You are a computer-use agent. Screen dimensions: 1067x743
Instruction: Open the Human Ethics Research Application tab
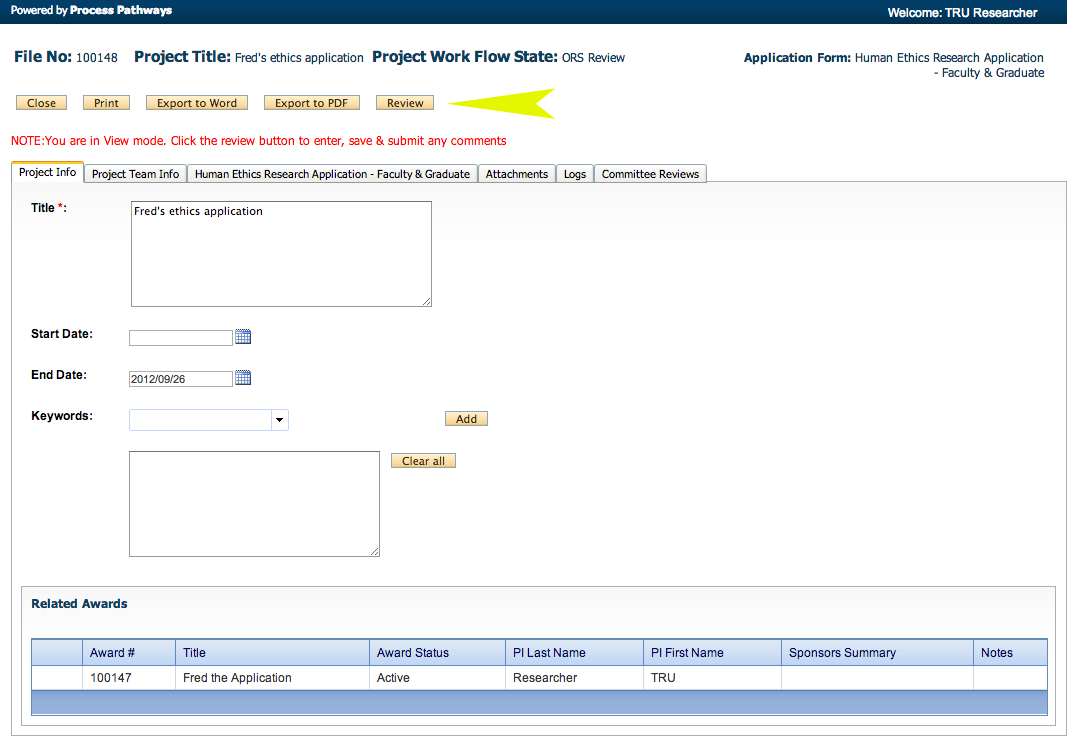point(332,174)
